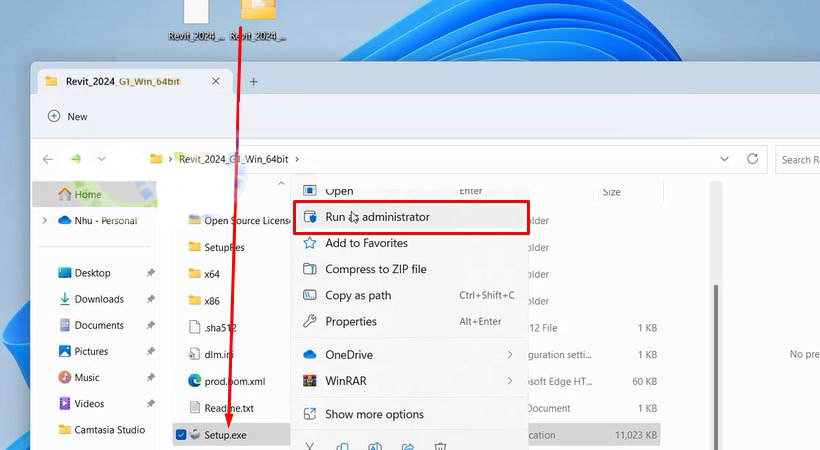Click the Size column header
Image resolution: width=820 pixels, height=450 pixels.
[611, 192]
